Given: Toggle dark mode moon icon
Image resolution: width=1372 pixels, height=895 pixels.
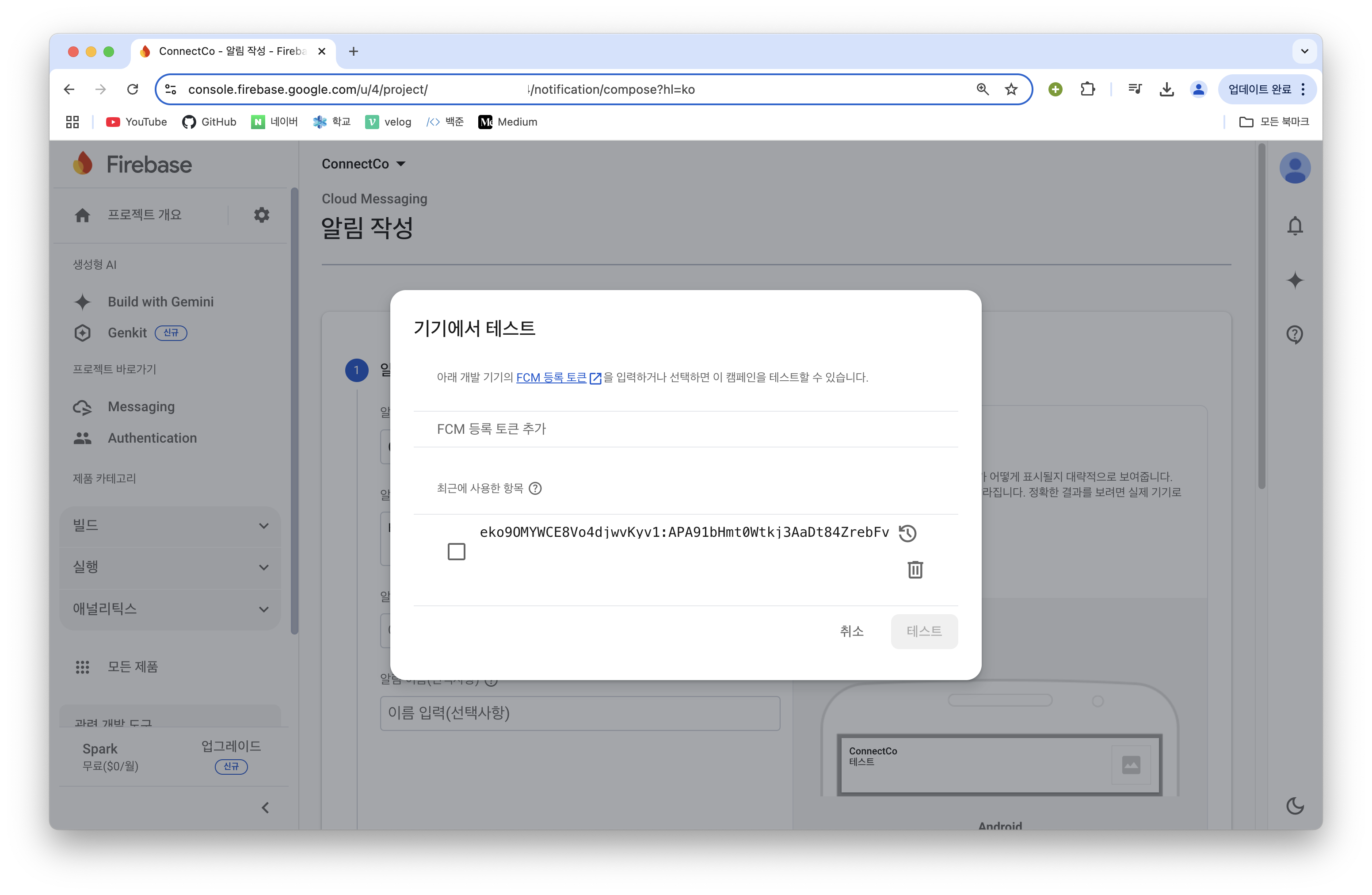Looking at the screenshot, I should point(1295,806).
